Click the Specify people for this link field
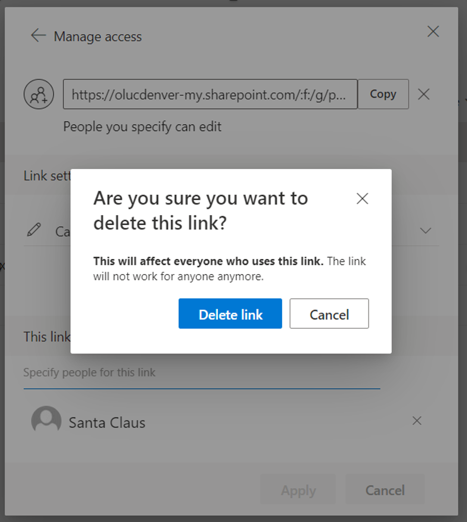 point(202,373)
